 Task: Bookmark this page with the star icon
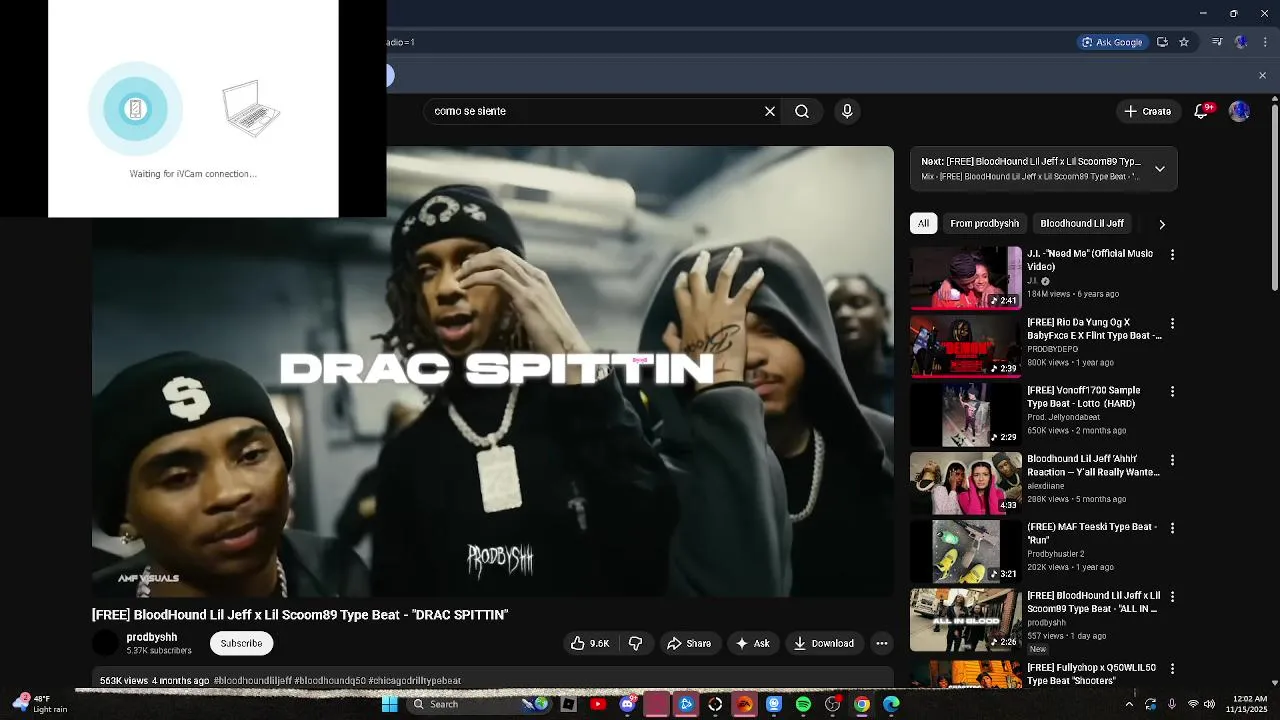click(x=1184, y=42)
